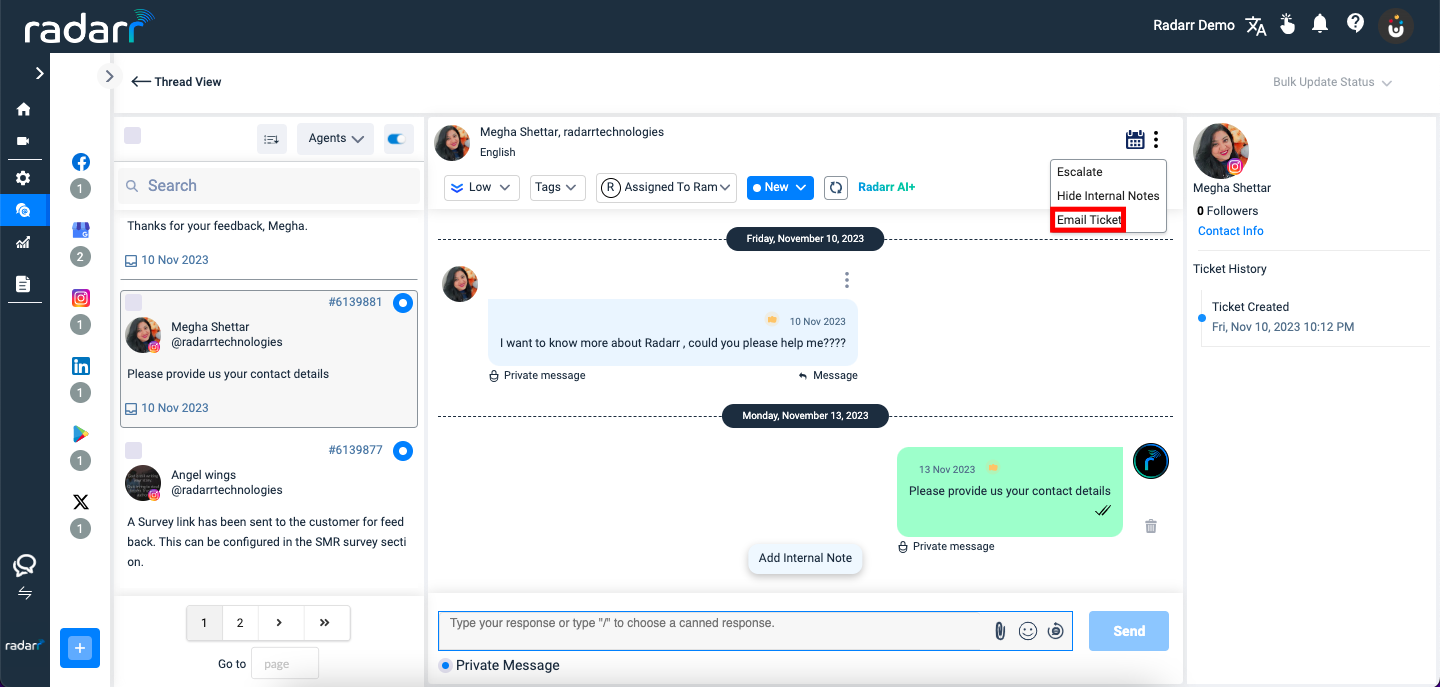Expand the channel panel round chevron

tap(108, 76)
